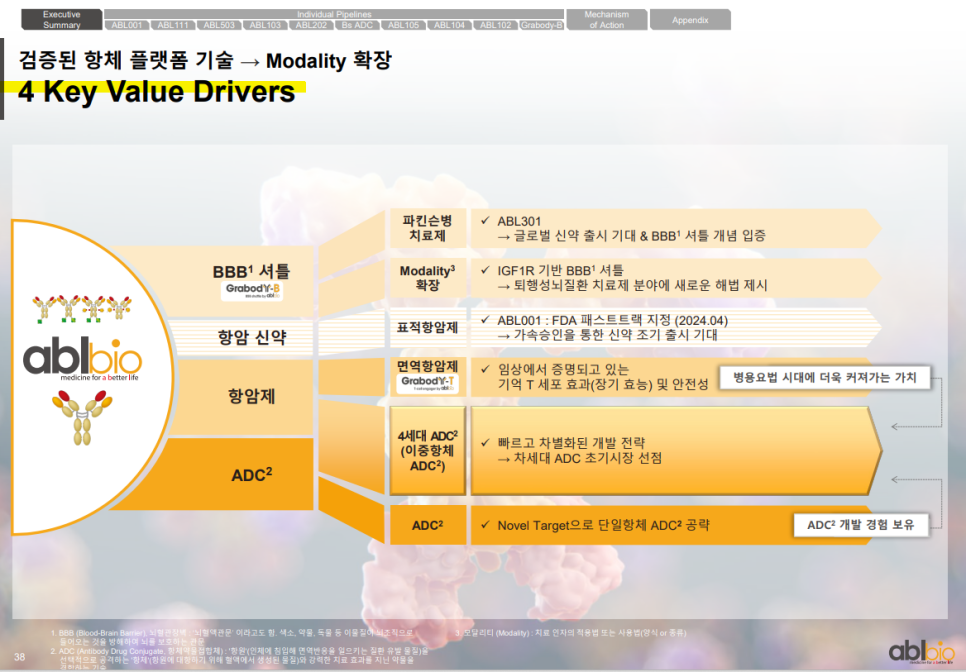This screenshot has width=966, height=672.
Task: Click the ADC² 개발 경험 보유 callout
Action: pyautogui.click(x=861, y=525)
